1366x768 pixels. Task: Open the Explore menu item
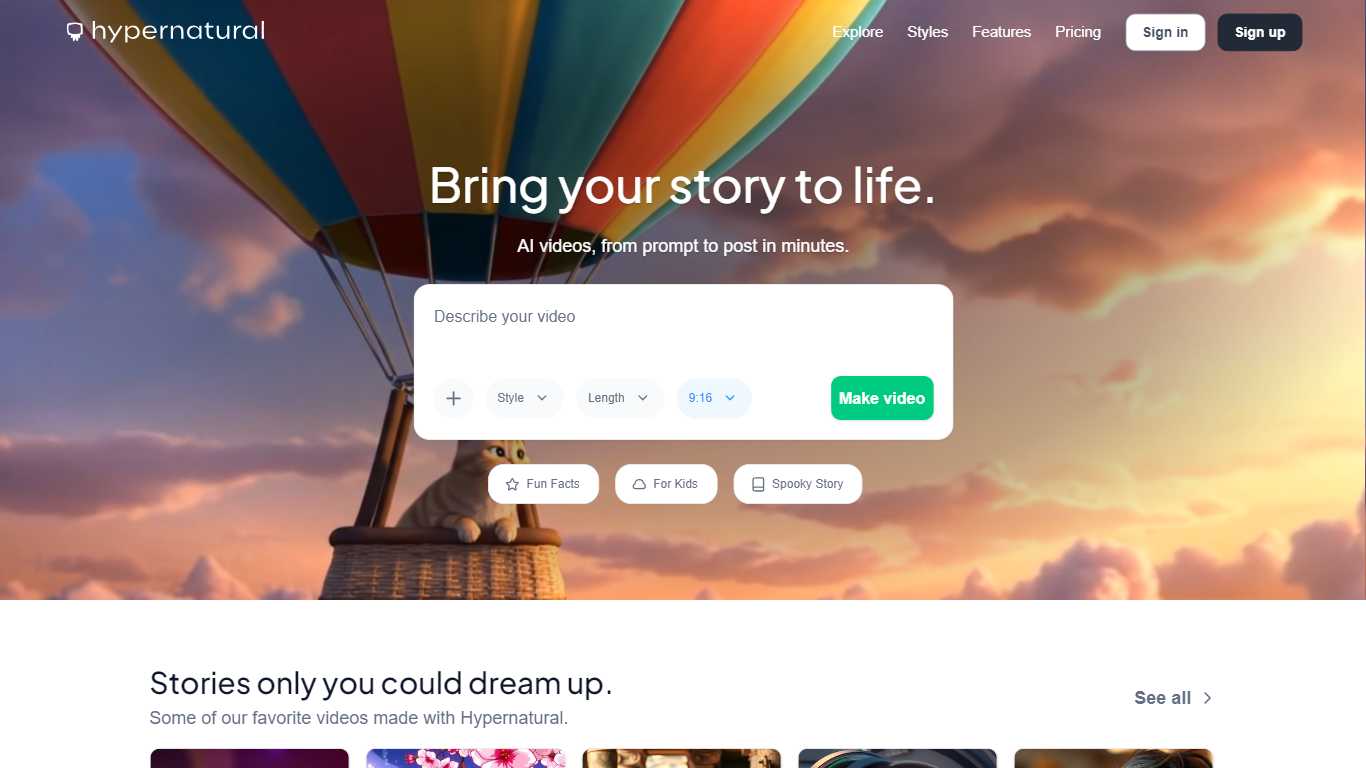coord(858,32)
